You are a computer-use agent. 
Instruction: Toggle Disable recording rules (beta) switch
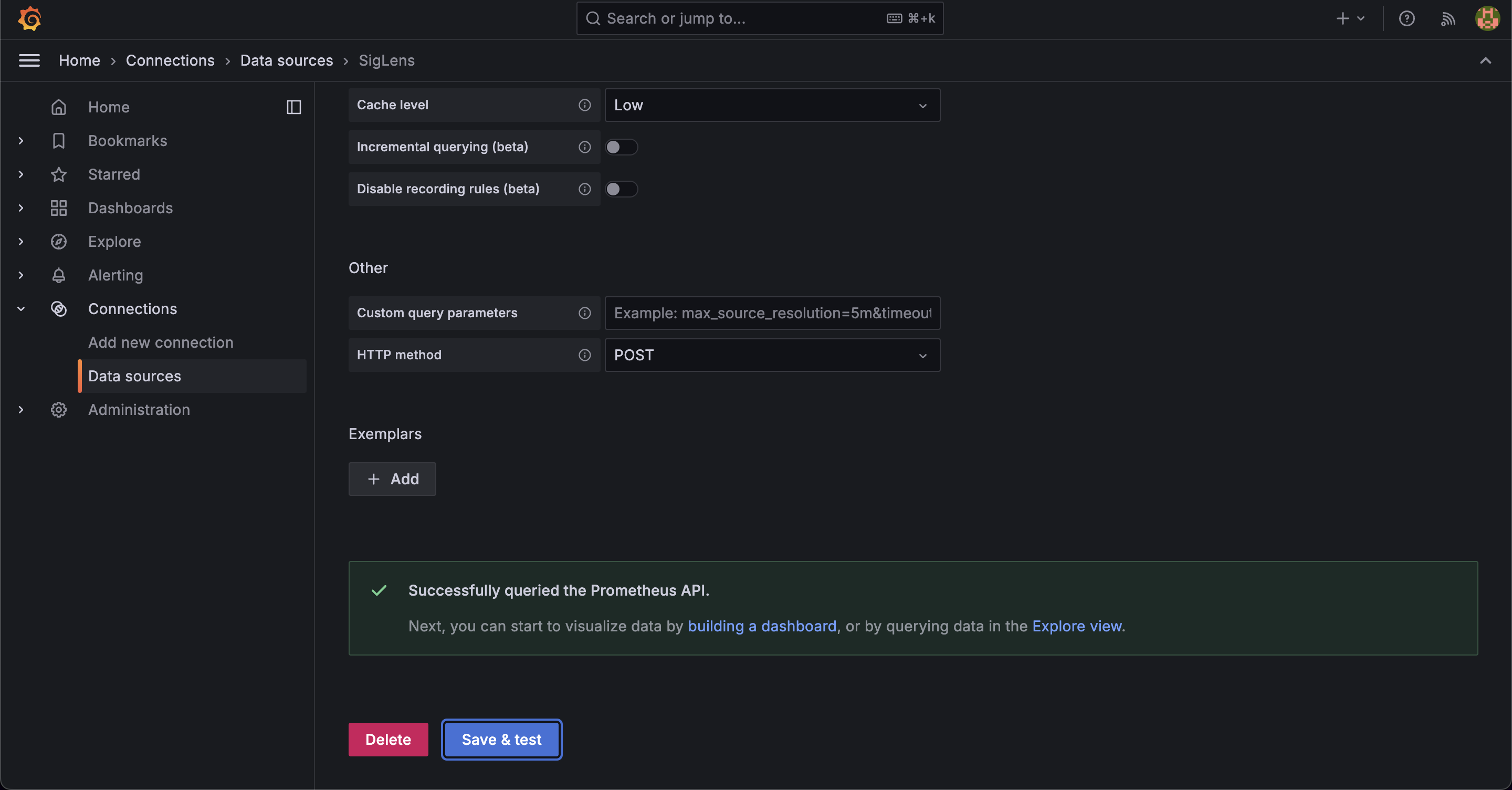[621, 189]
